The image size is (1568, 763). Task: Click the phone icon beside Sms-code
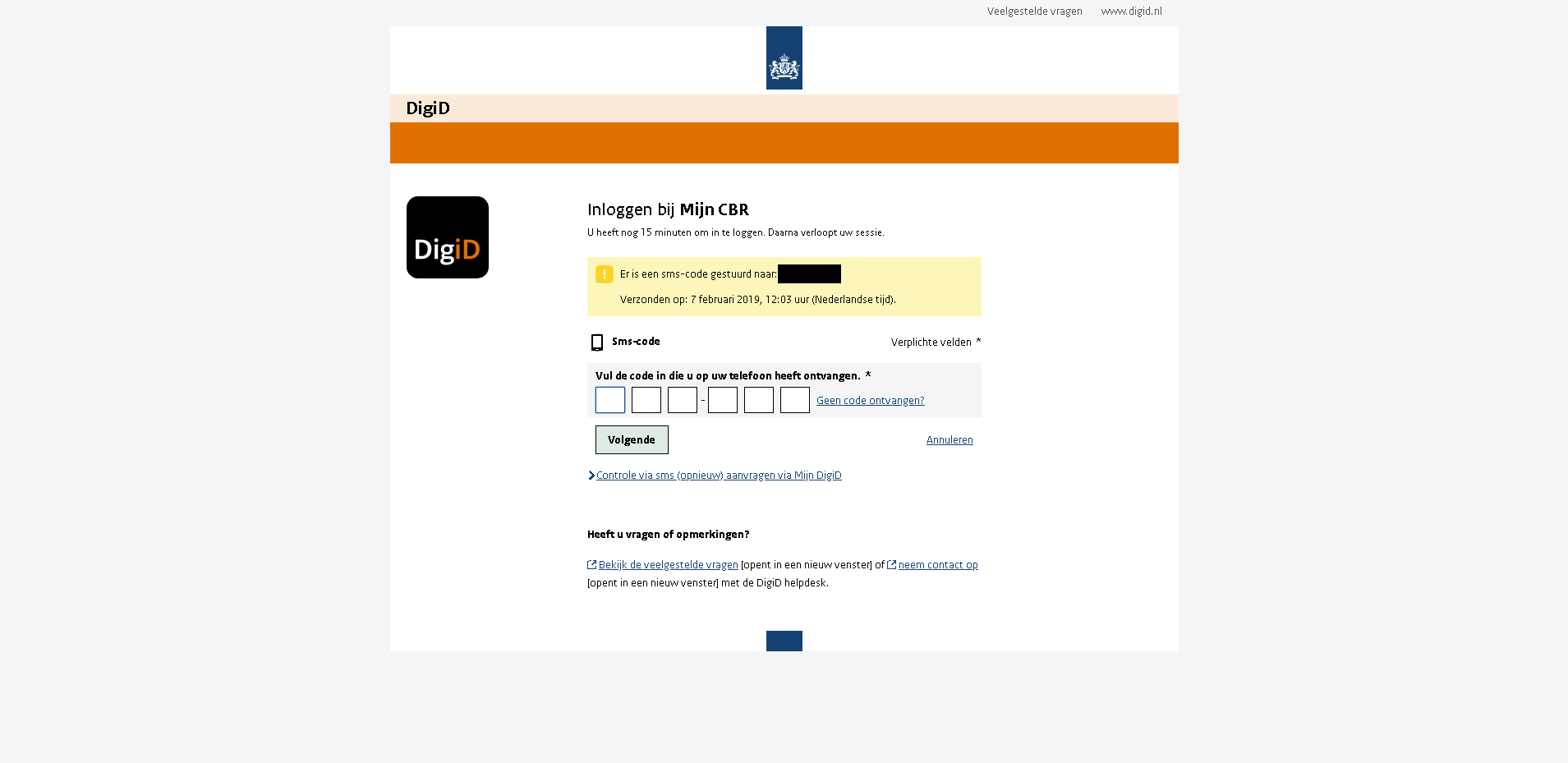(597, 342)
